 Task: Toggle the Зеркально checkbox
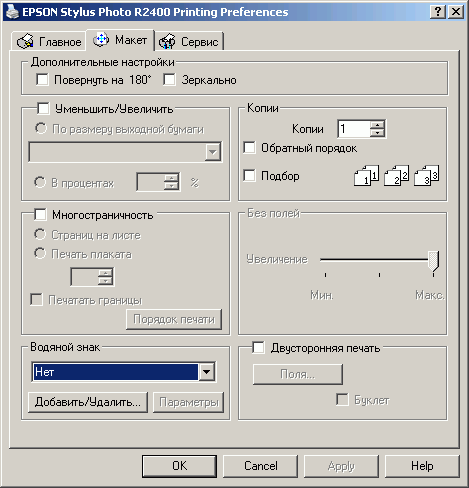click(x=169, y=80)
